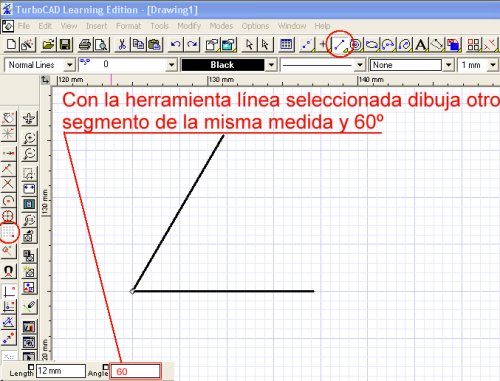Click the Zoom In magnifier icon
Screen dimensions: 500x381
click(30, 137)
